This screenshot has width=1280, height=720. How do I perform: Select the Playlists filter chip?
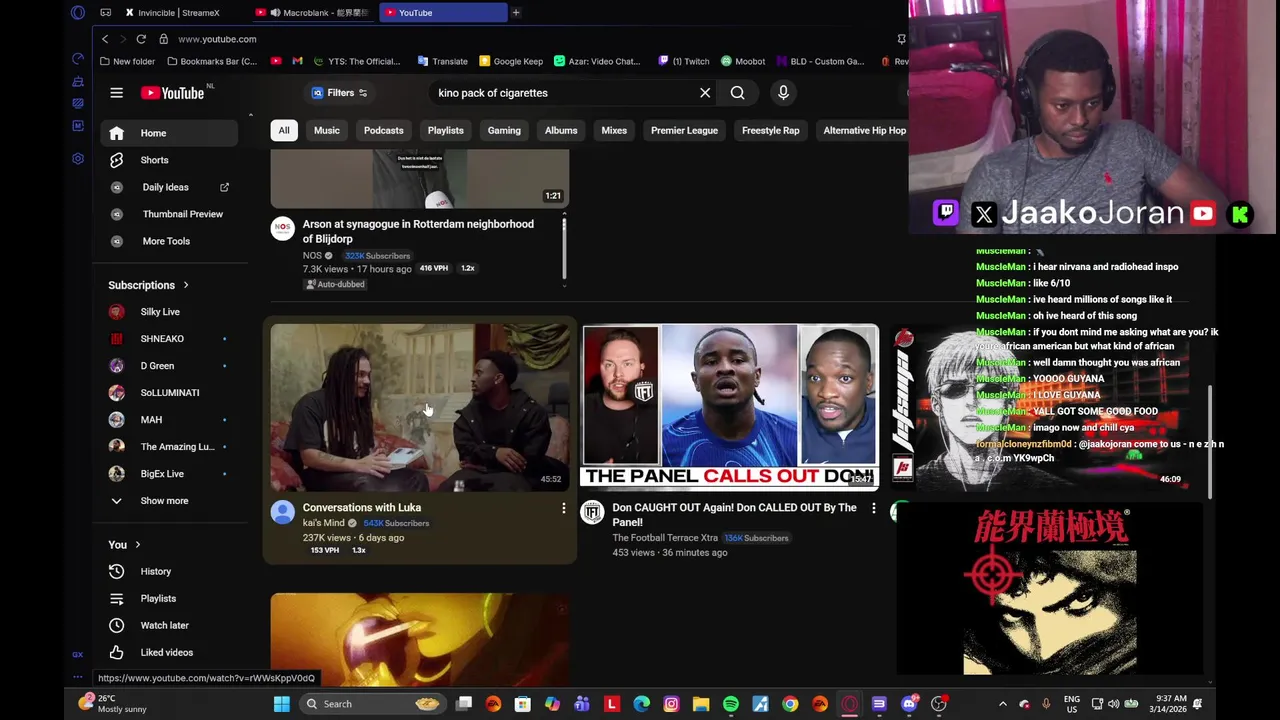(446, 130)
